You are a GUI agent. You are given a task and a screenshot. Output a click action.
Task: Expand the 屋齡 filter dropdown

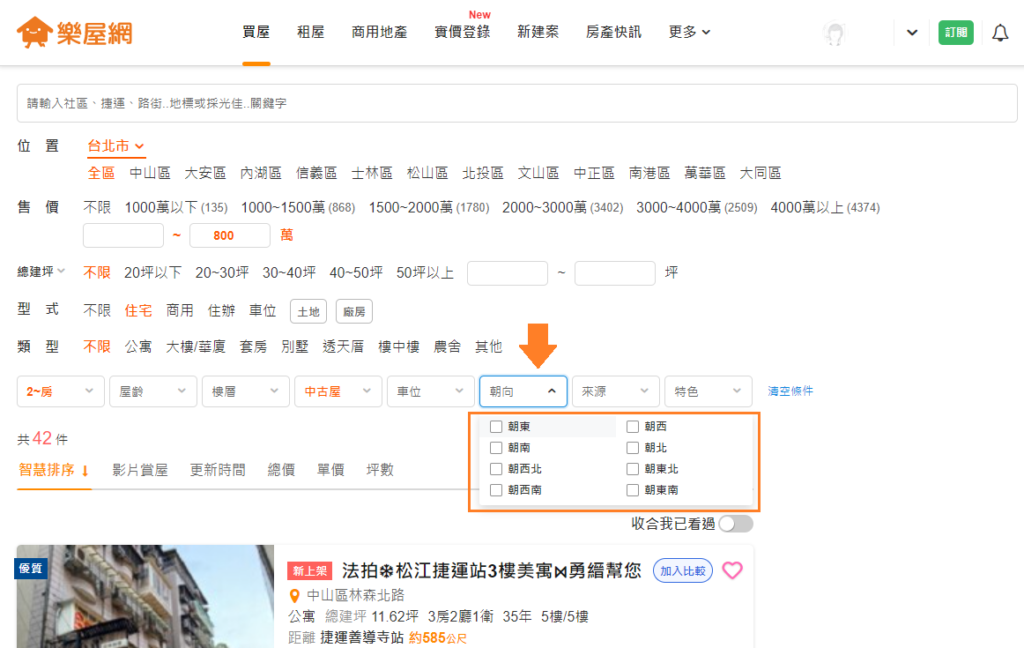click(153, 391)
